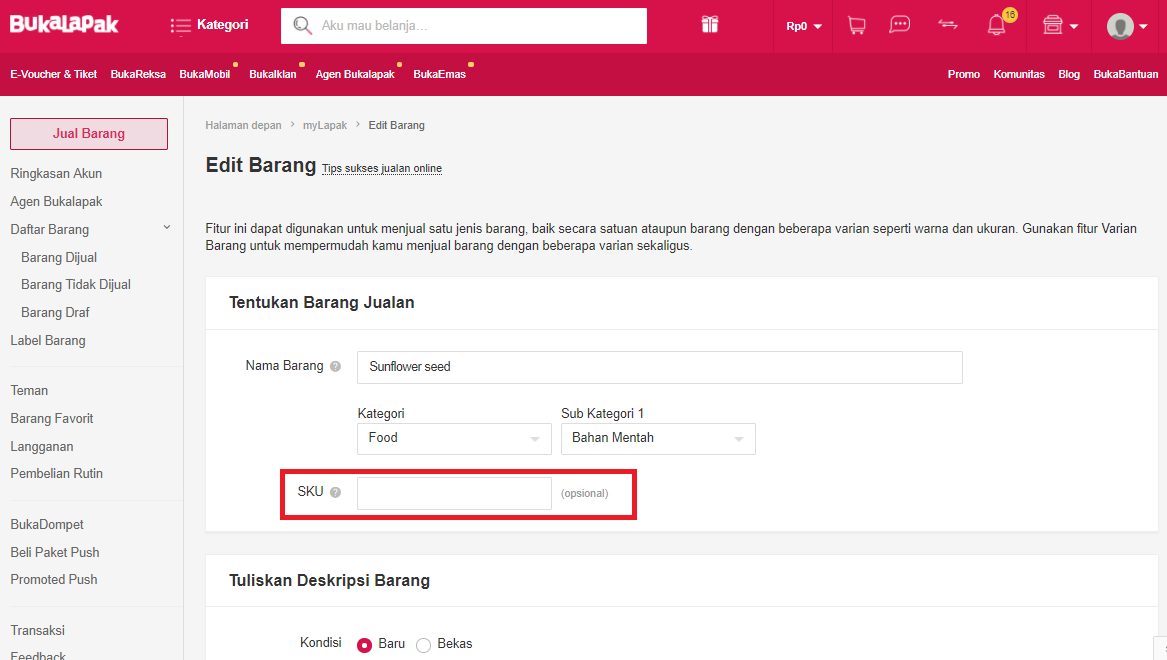Open Barang Draf in sidebar
1167x660 pixels.
point(55,313)
